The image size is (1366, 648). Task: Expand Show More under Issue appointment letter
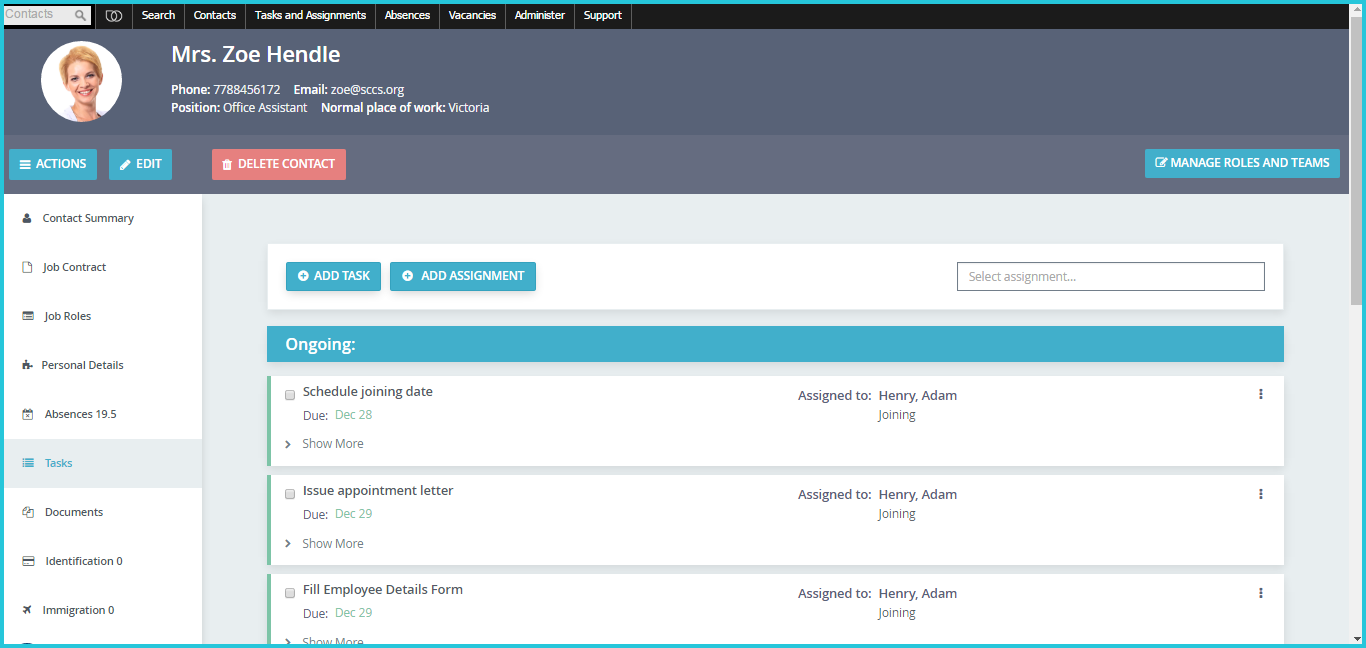[x=325, y=544]
